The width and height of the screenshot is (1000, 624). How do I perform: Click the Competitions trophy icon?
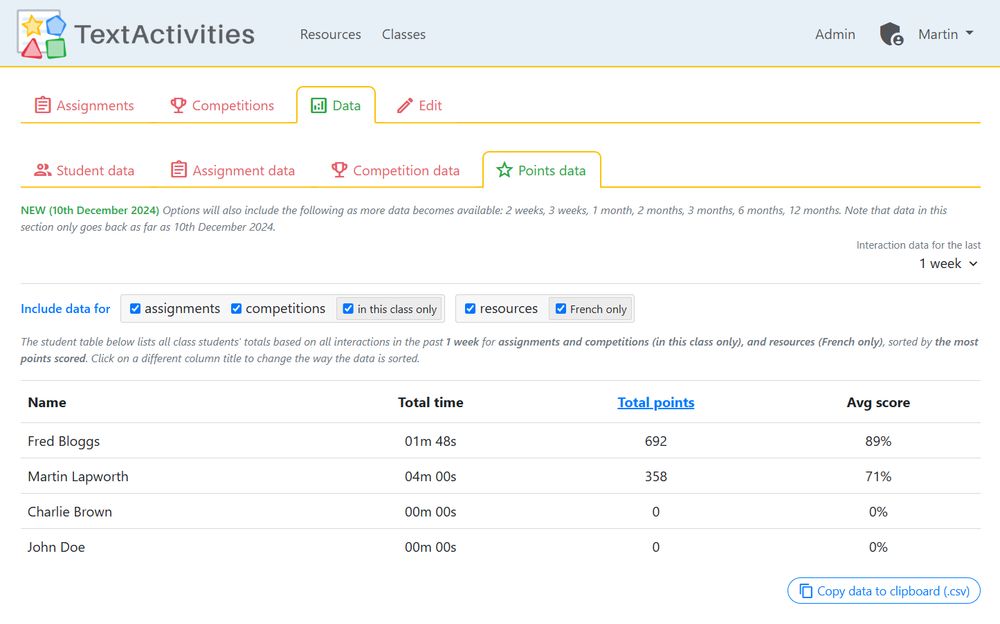178,105
